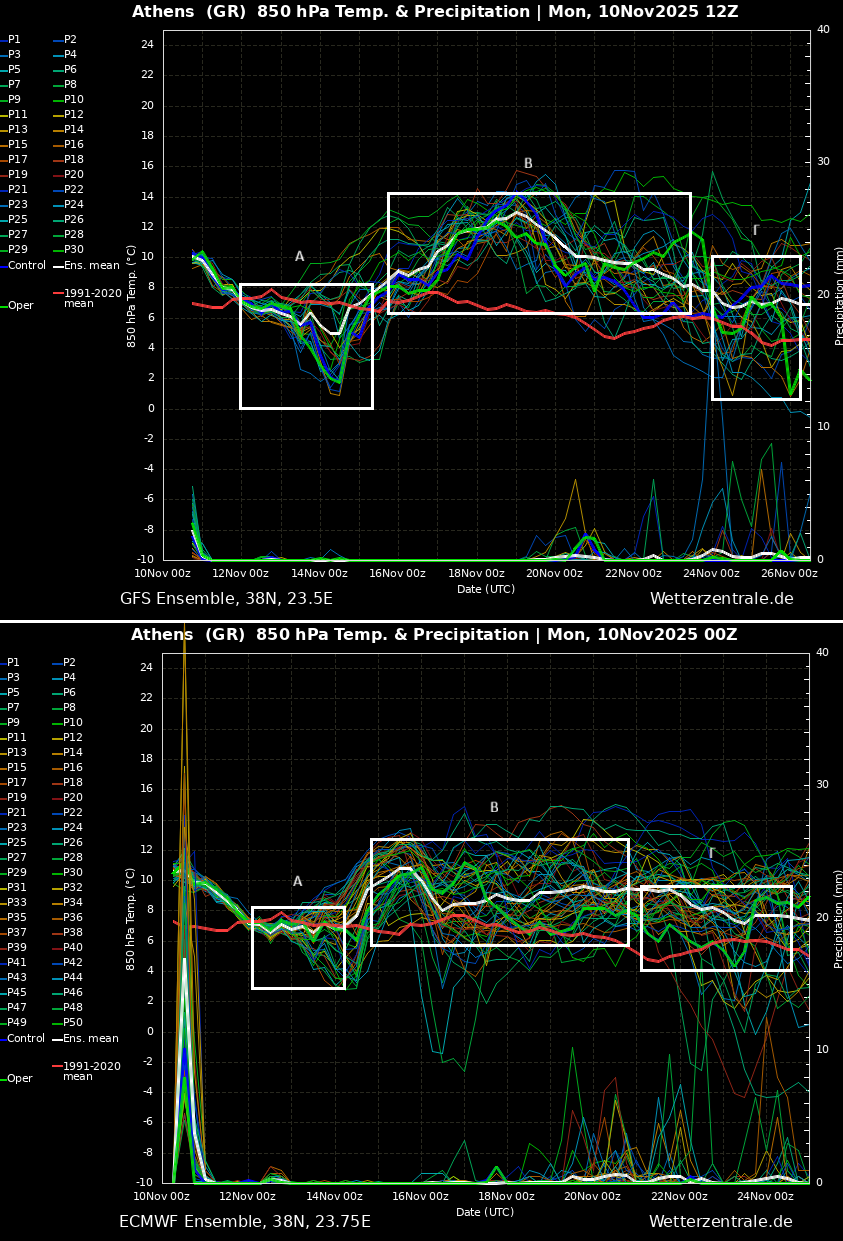Click the Control legend entry in GFS chart
Screen dimensions: 843x1241
(26, 266)
